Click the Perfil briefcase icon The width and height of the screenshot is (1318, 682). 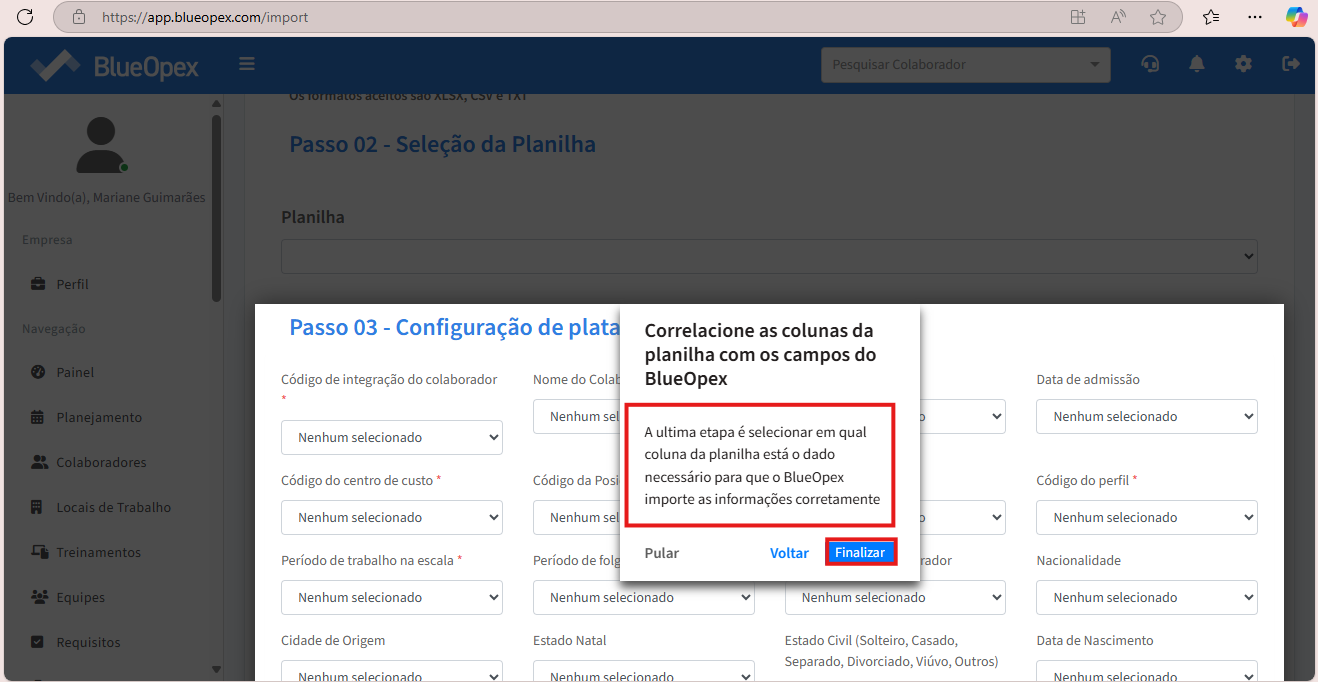[x=38, y=284]
